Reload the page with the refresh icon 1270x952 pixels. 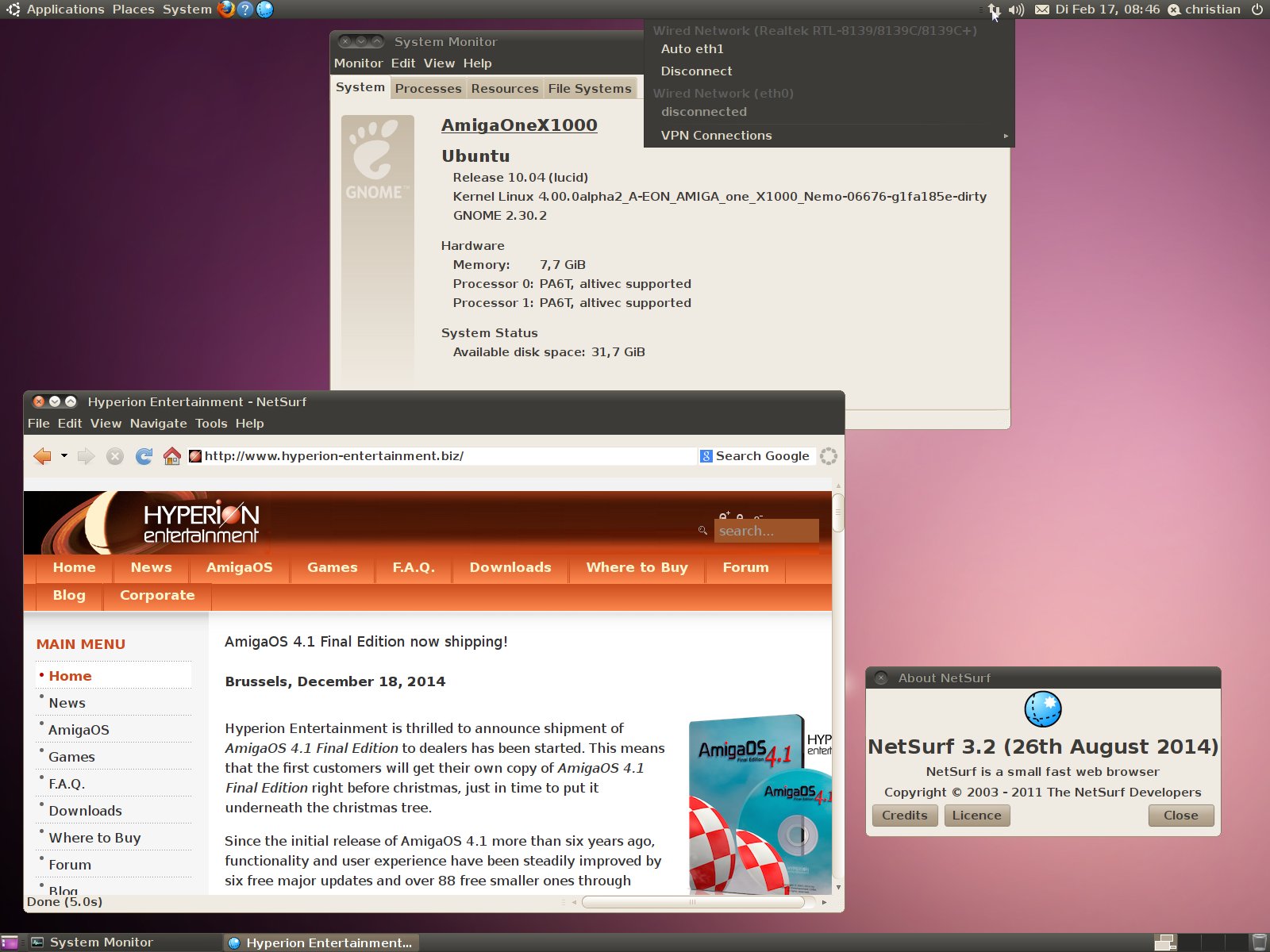point(144,456)
